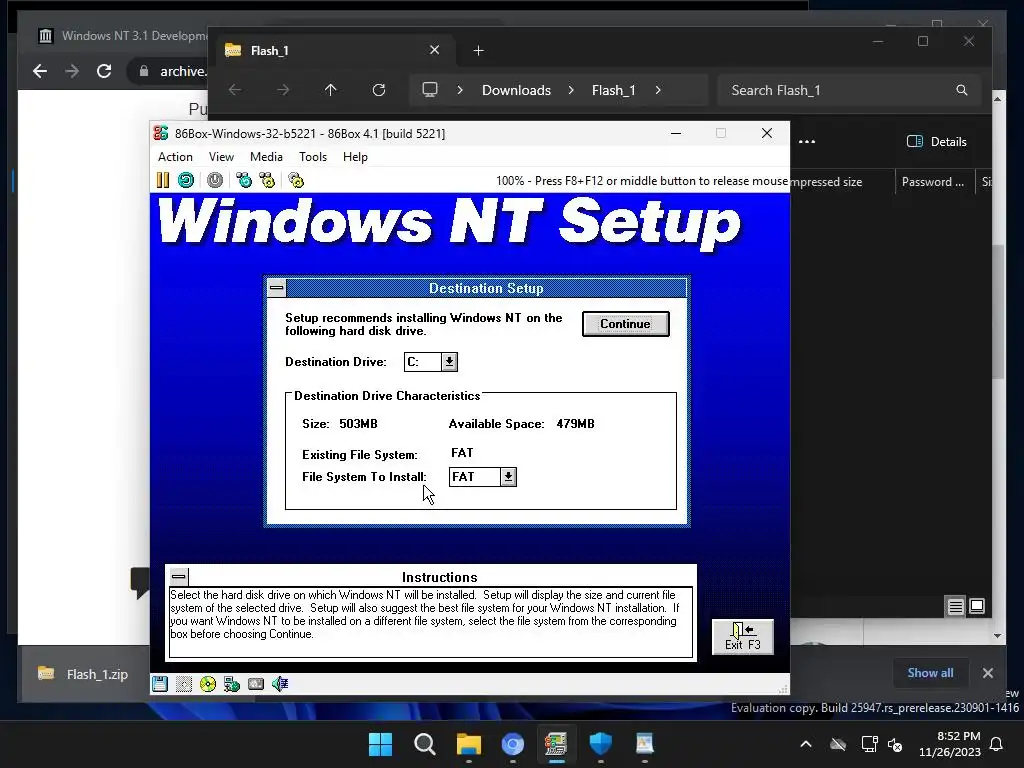
Task: Toggle the Explorer Details pane
Action: [x=936, y=142]
